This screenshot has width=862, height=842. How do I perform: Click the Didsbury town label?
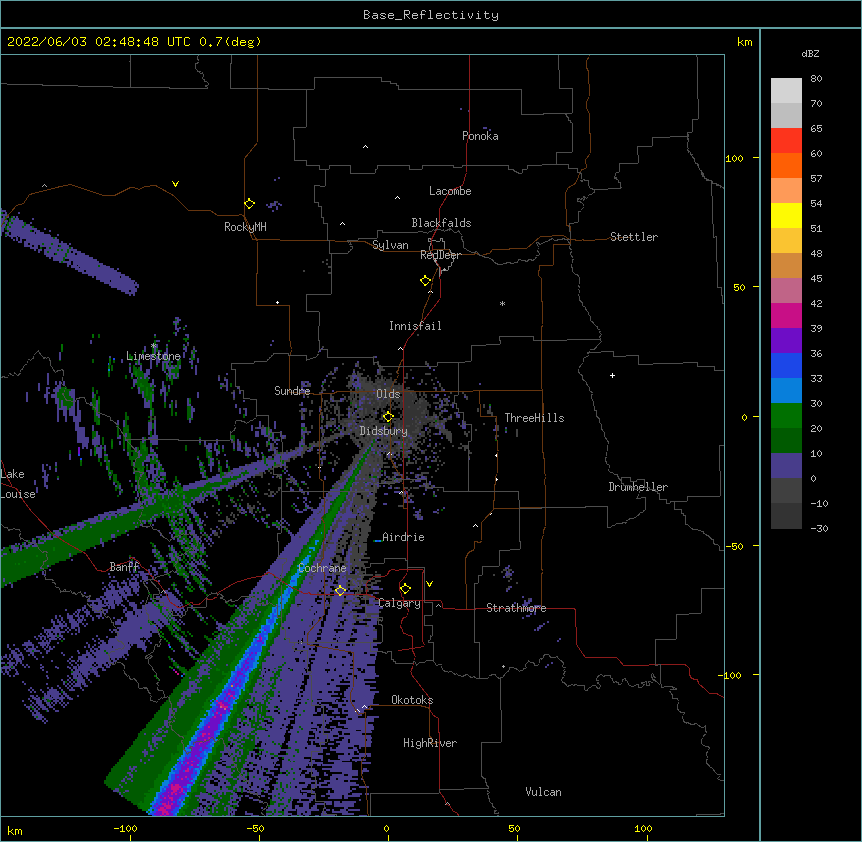tap(384, 431)
